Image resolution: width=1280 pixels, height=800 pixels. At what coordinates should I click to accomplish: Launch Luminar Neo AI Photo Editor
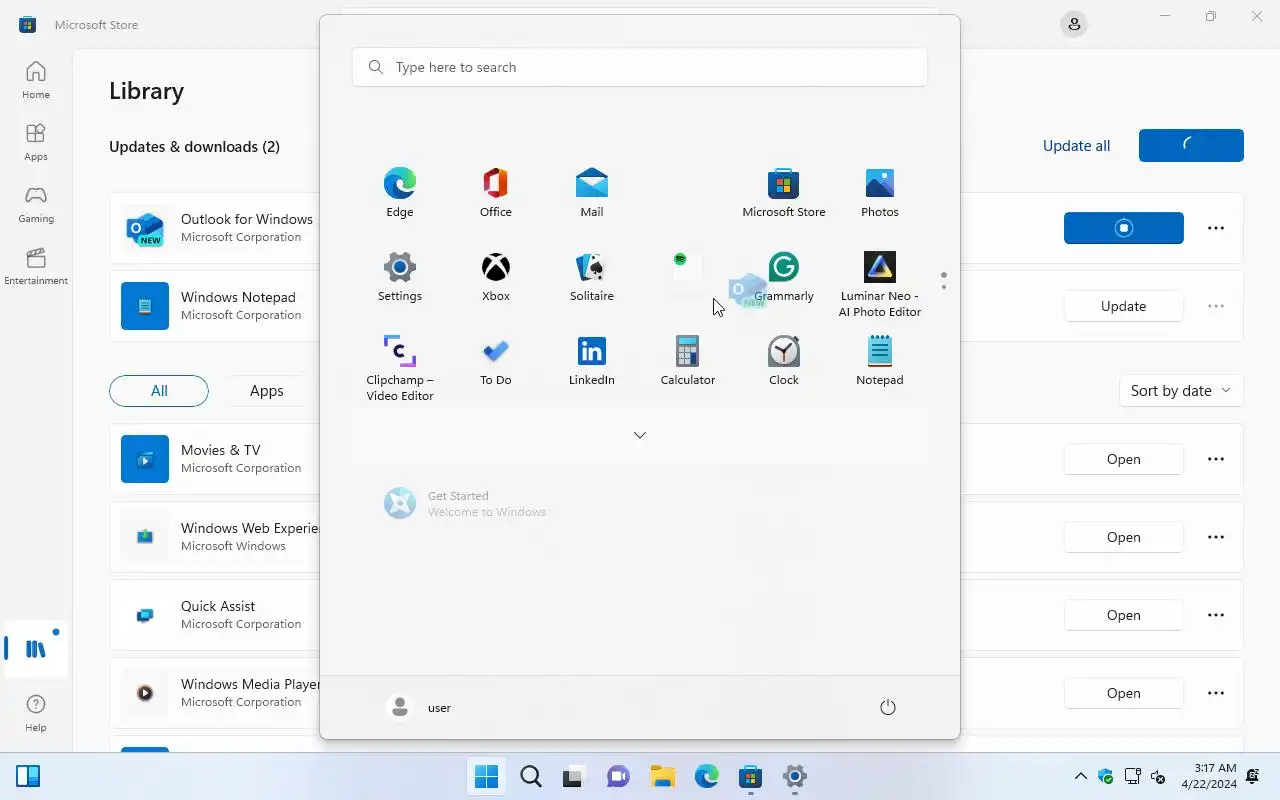tap(880, 284)
